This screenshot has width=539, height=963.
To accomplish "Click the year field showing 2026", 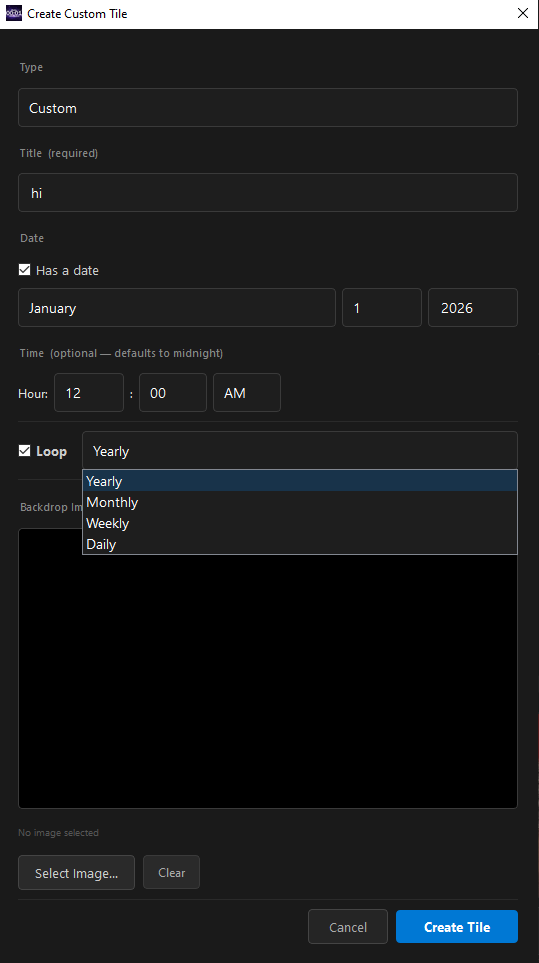I will pos(473,307).
